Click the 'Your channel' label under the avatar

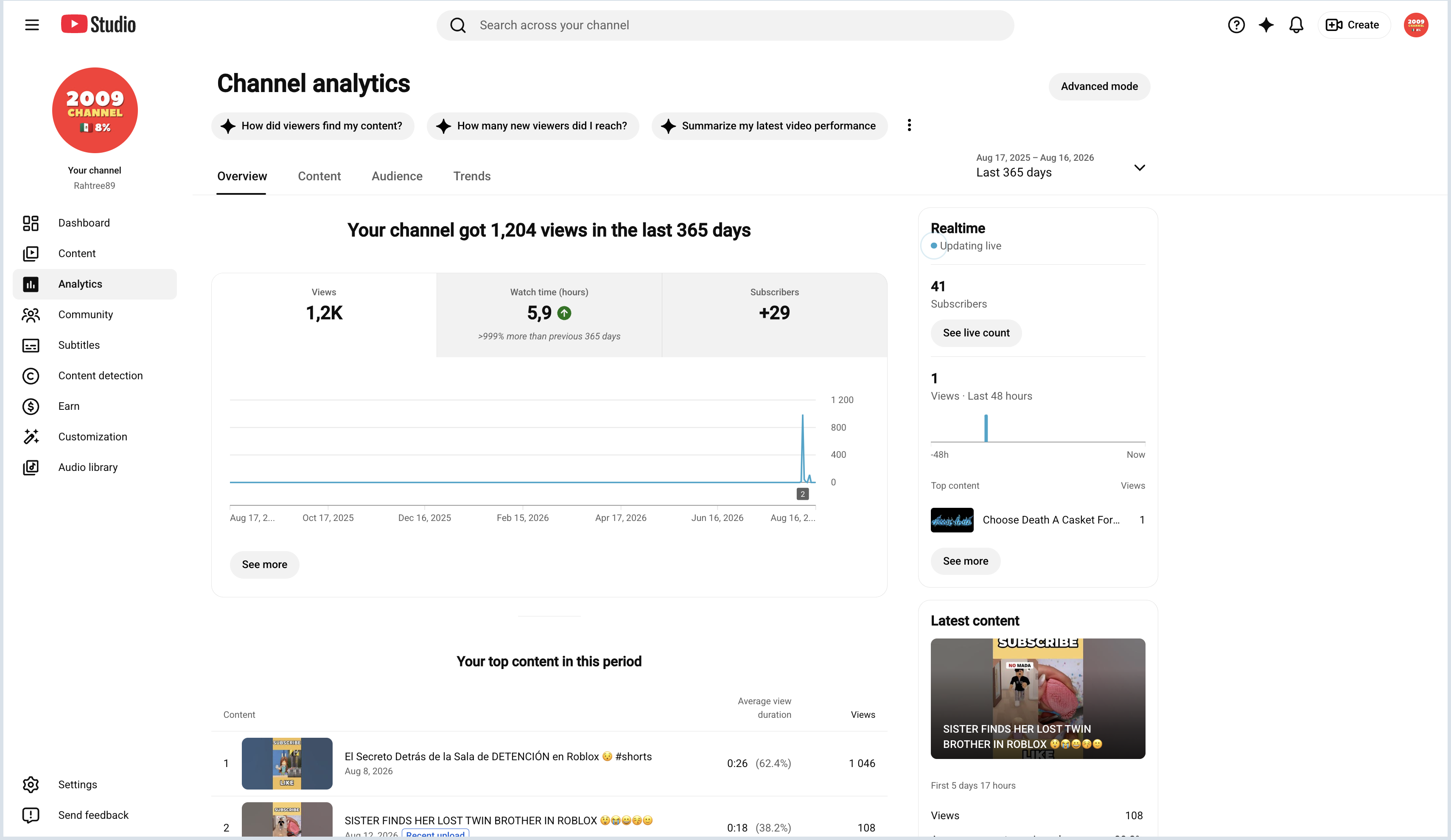(95, 171)
